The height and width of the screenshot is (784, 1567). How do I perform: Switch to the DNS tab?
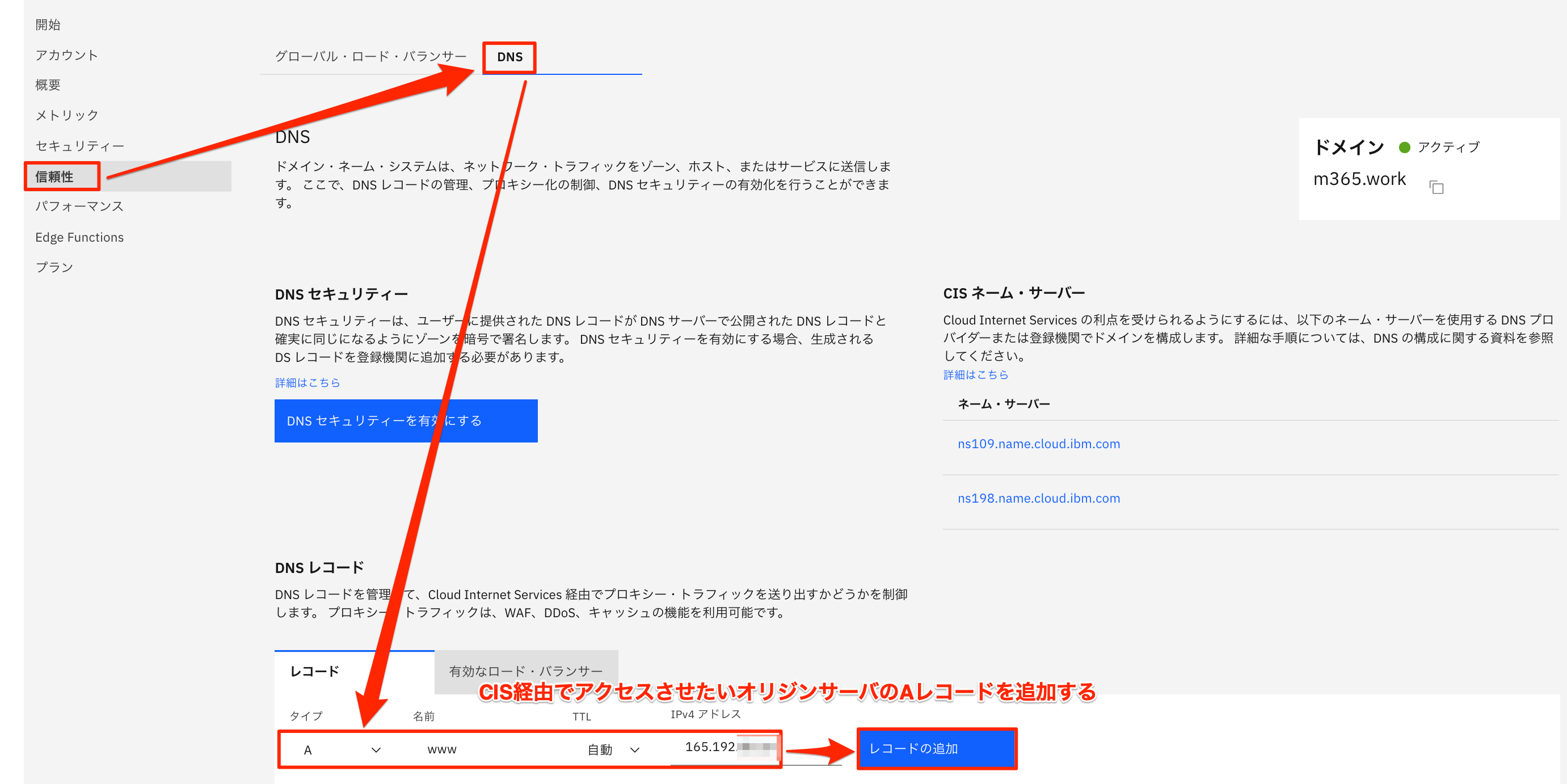click(x=509, y=57)
